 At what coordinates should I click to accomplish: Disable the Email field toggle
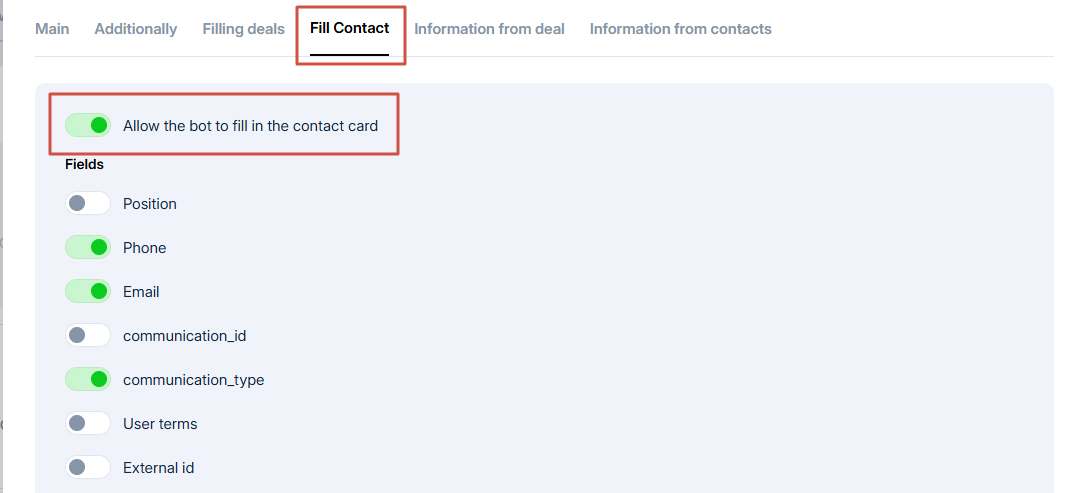(x=88, y=292)
